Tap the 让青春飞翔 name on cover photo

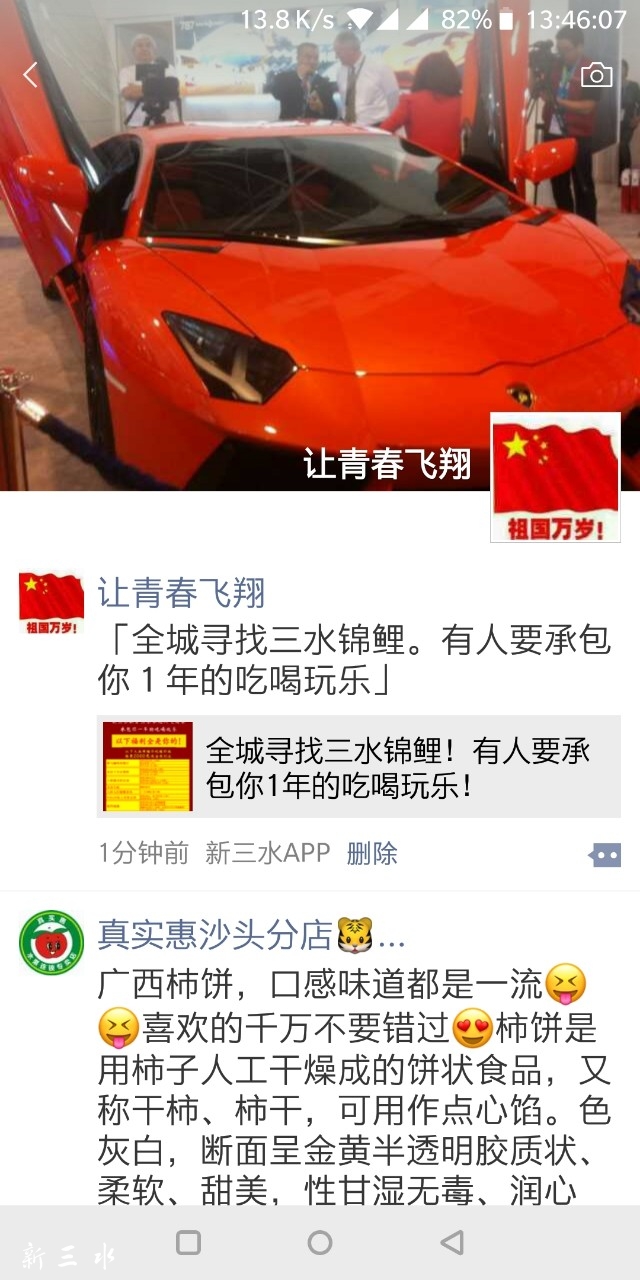[388, 464]
